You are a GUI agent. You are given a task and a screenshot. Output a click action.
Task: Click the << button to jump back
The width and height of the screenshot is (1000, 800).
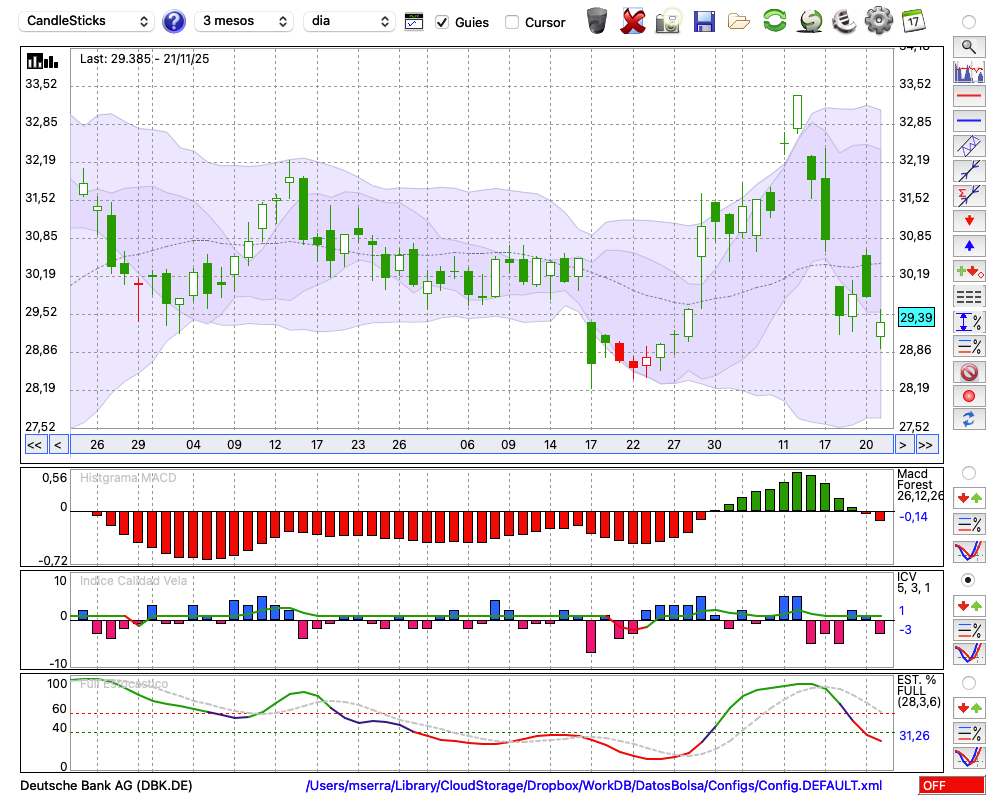(x=34, y=445)
